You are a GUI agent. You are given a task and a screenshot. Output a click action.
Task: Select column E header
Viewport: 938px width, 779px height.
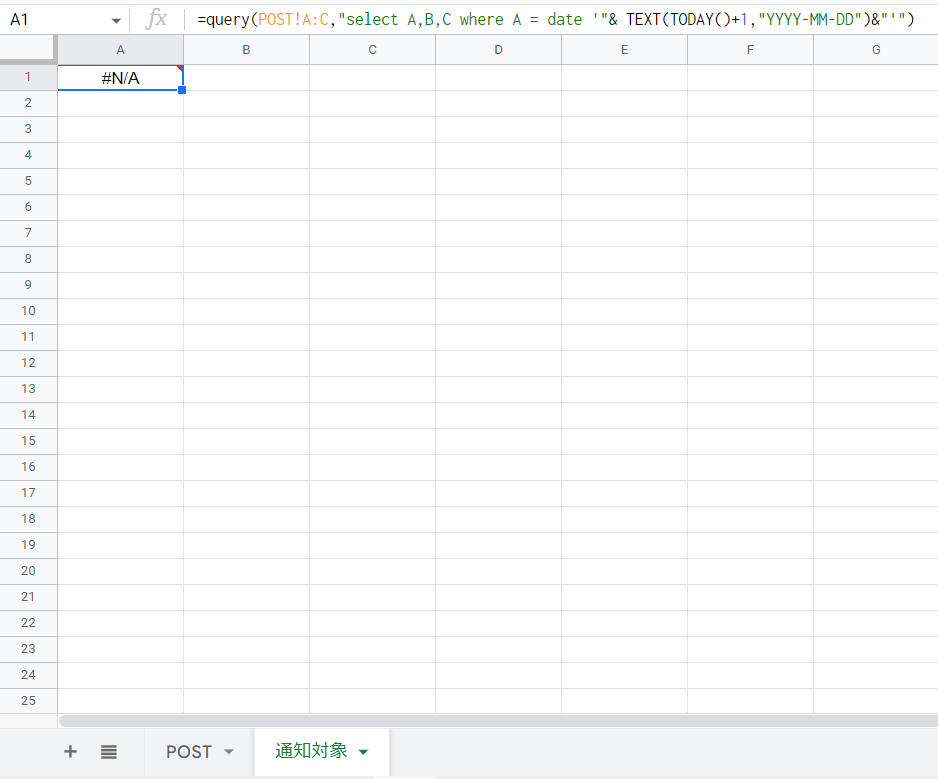pos(625,50)
